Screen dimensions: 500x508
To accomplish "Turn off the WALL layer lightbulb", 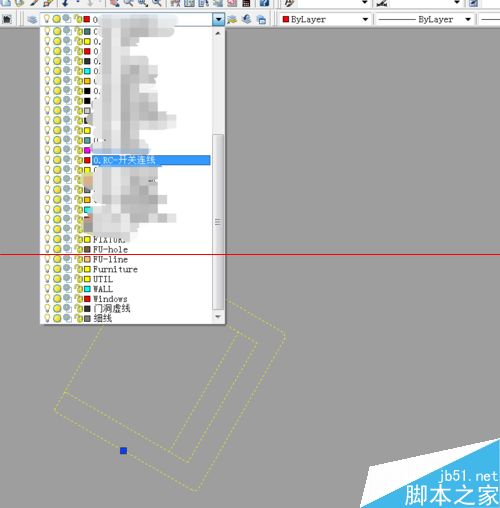I will coord(47,288).
